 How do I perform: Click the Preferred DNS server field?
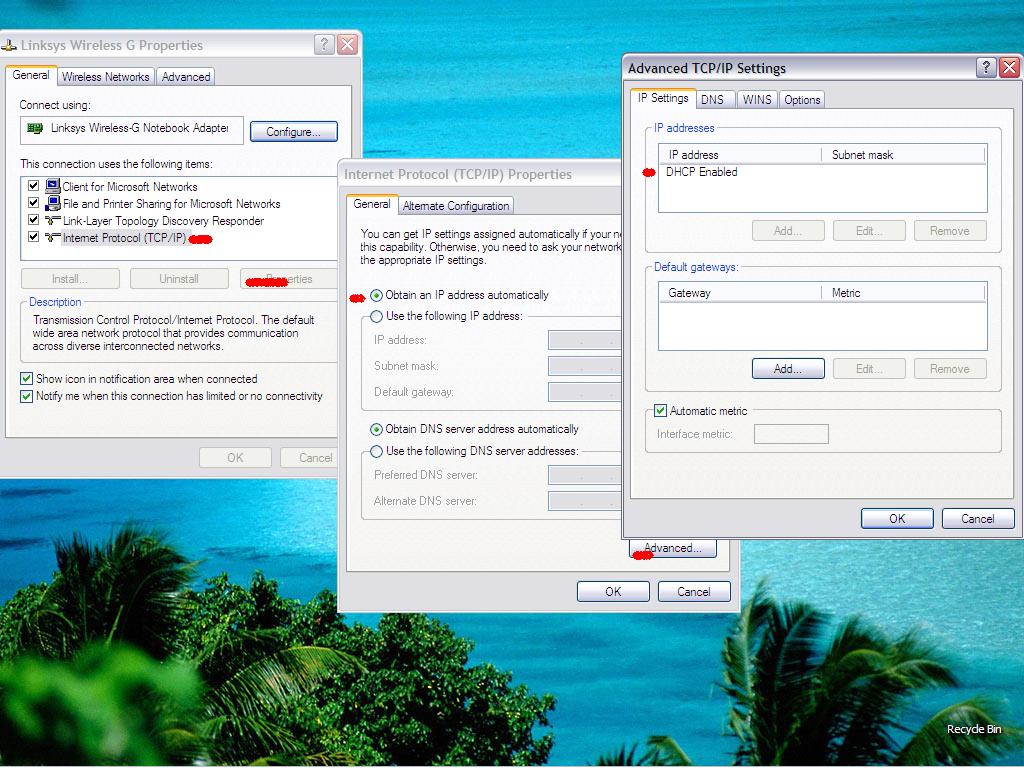tap(584, 475)
